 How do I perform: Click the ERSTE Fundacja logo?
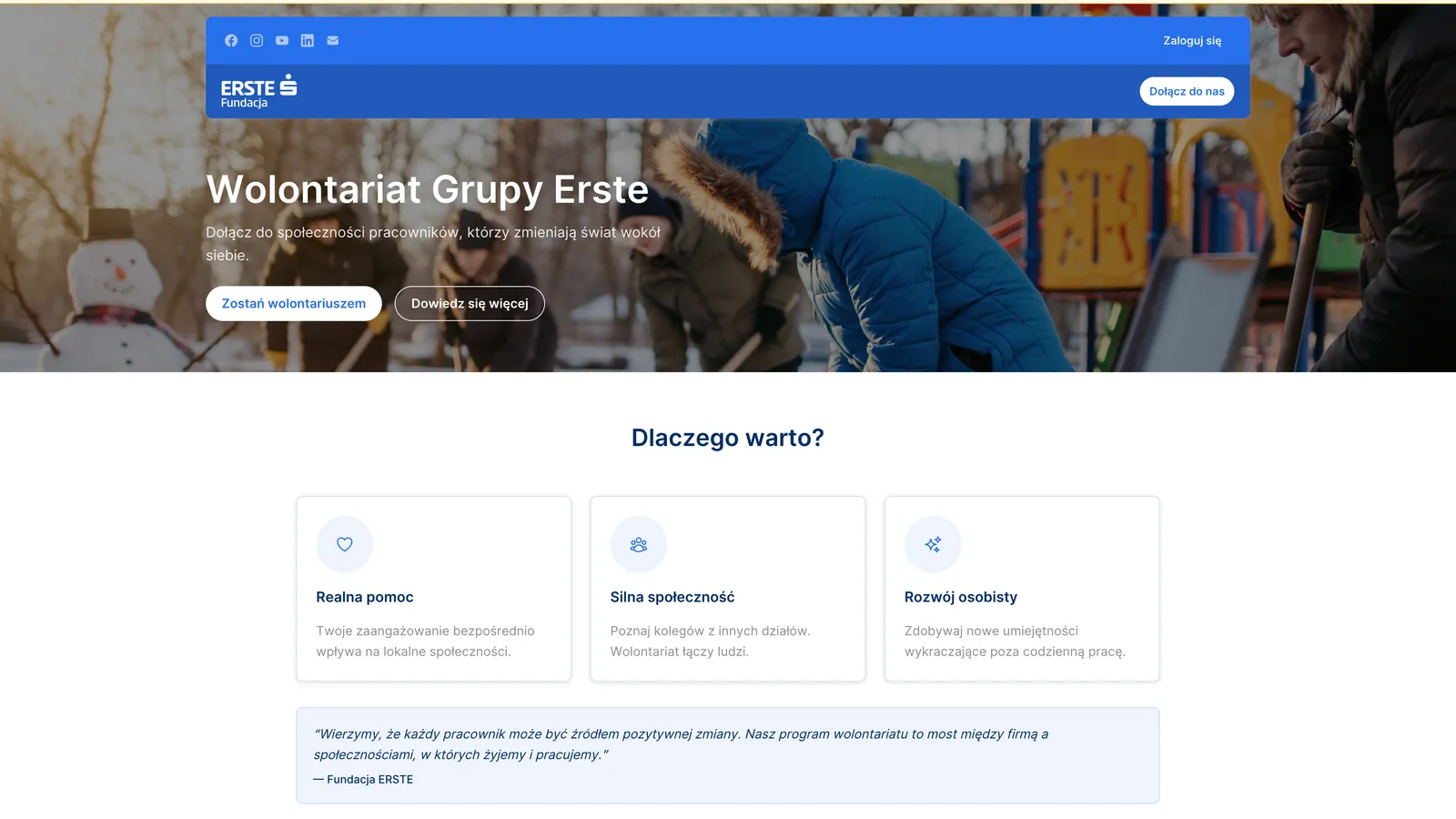(258, 91)
